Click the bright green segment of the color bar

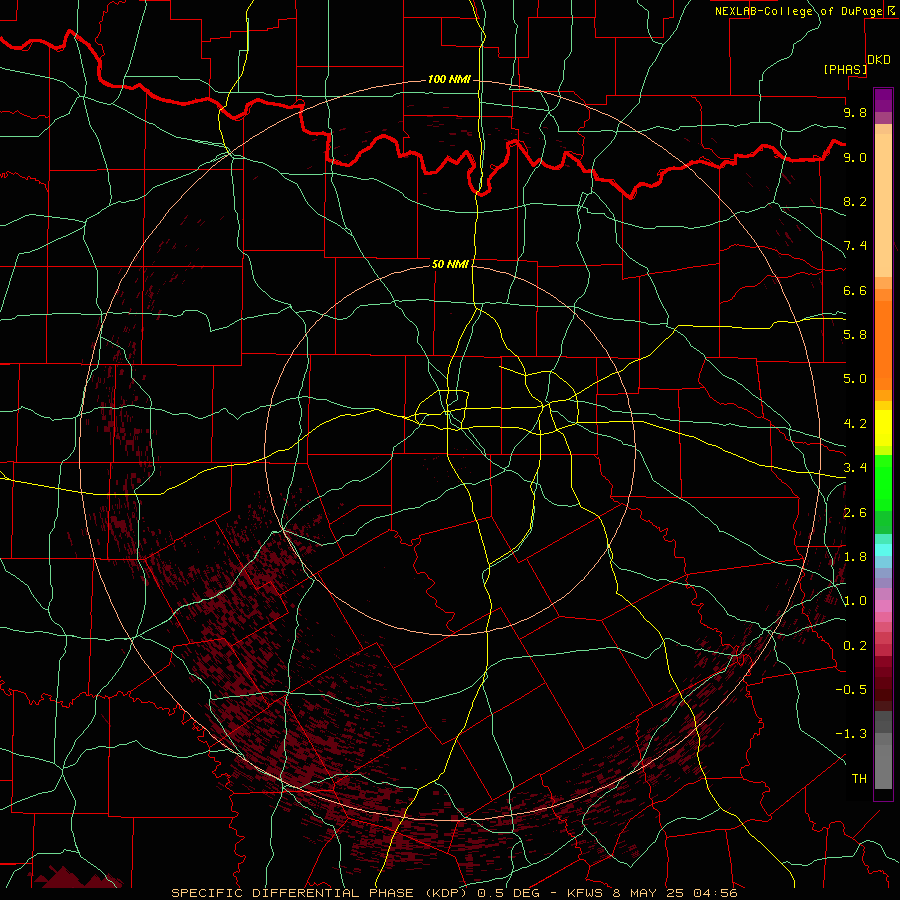[x=883, y=482]
